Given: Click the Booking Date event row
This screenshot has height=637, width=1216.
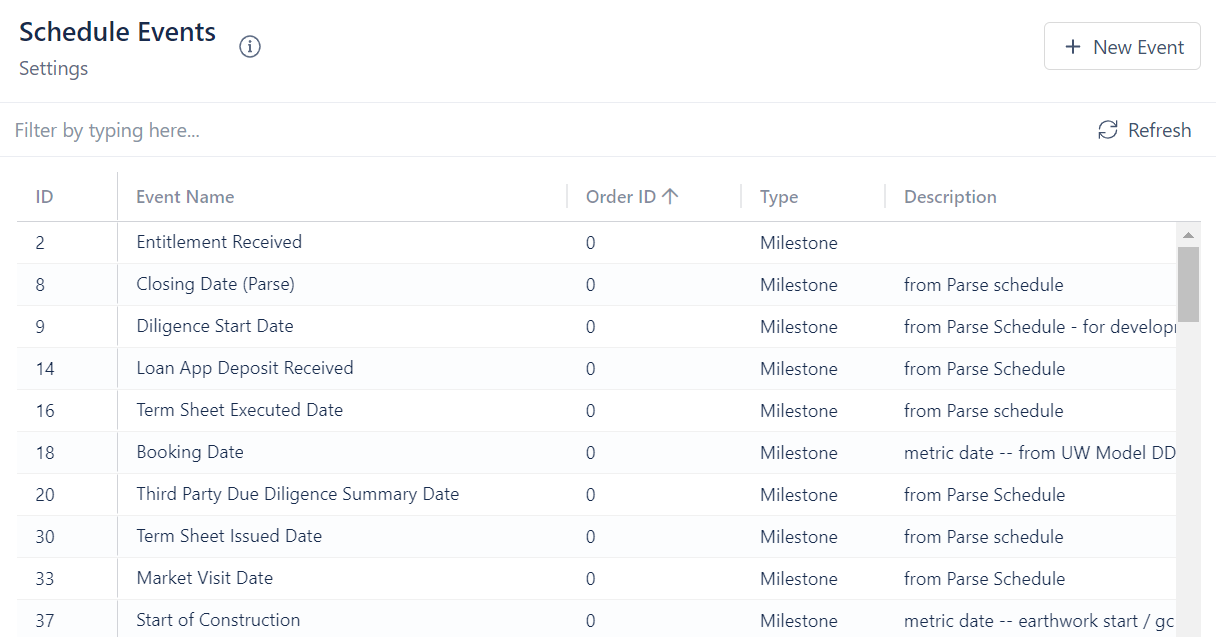Looking at the screenshot, I should point(190,453).
